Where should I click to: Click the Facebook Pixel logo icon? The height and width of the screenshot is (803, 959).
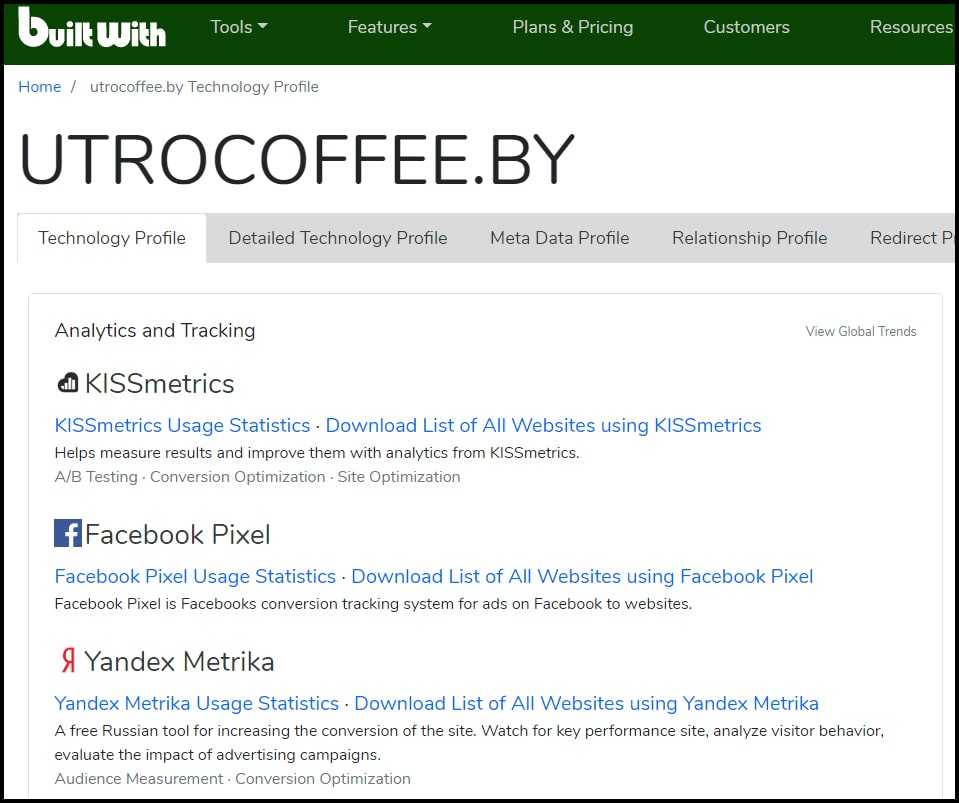pyautogui.click(x=67, y=534)
